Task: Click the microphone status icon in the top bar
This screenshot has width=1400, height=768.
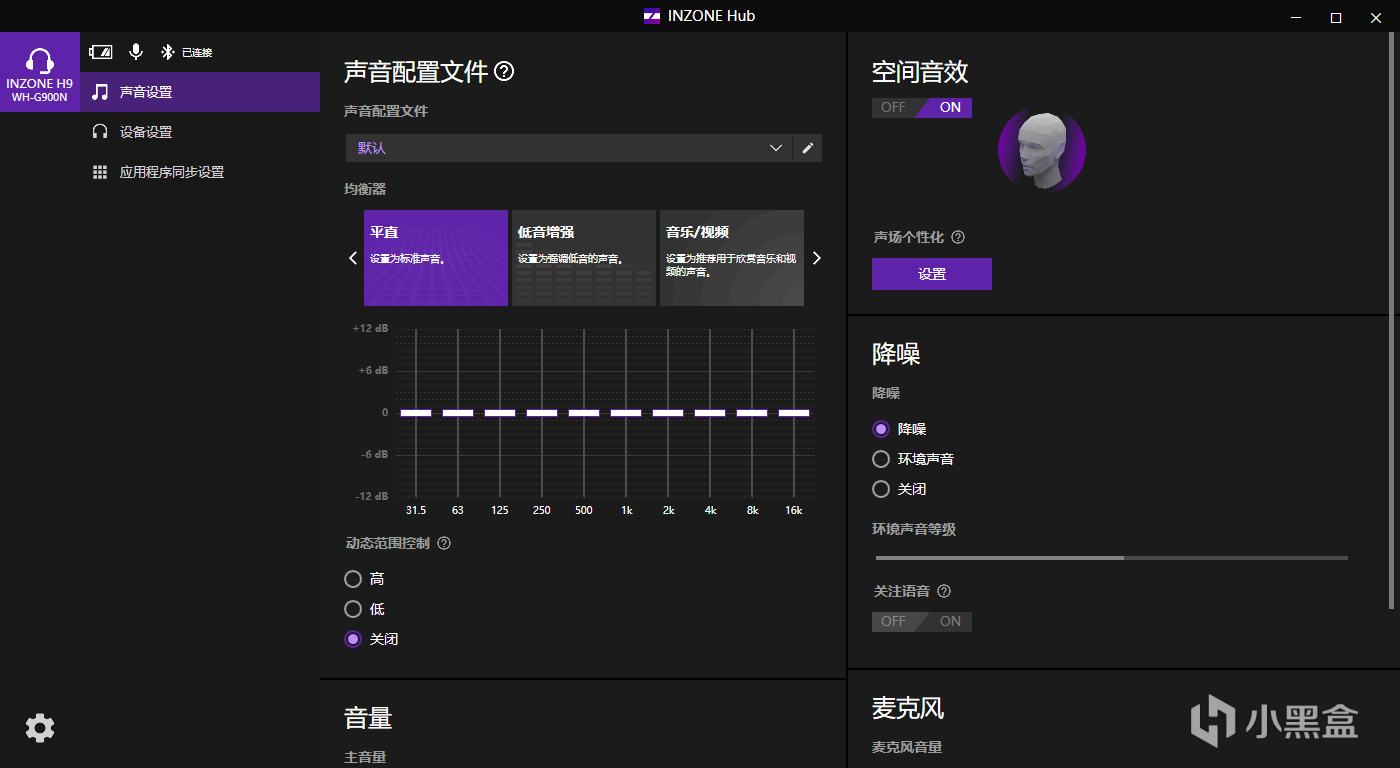Action: point(136,52)
